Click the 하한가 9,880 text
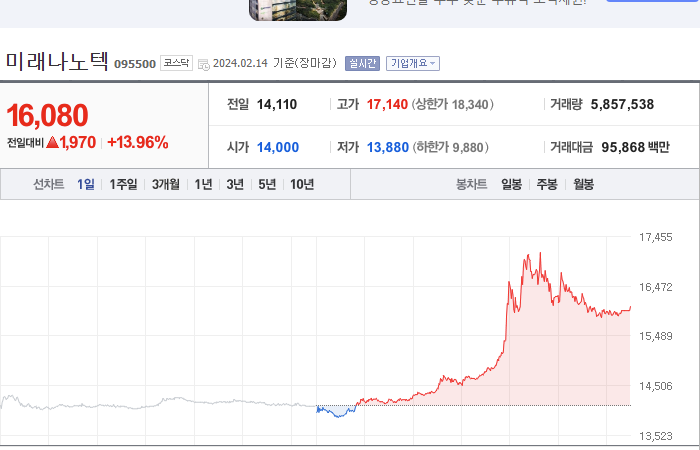700x450 pixels. click(x=450, y=147)
